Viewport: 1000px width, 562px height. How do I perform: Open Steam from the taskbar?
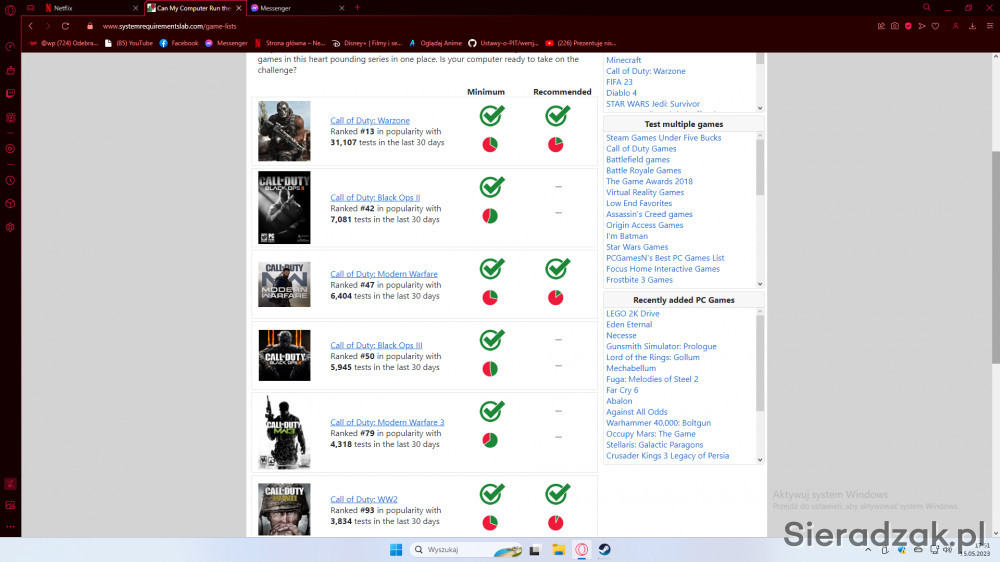pyautogui.click(x=605, y=549)
